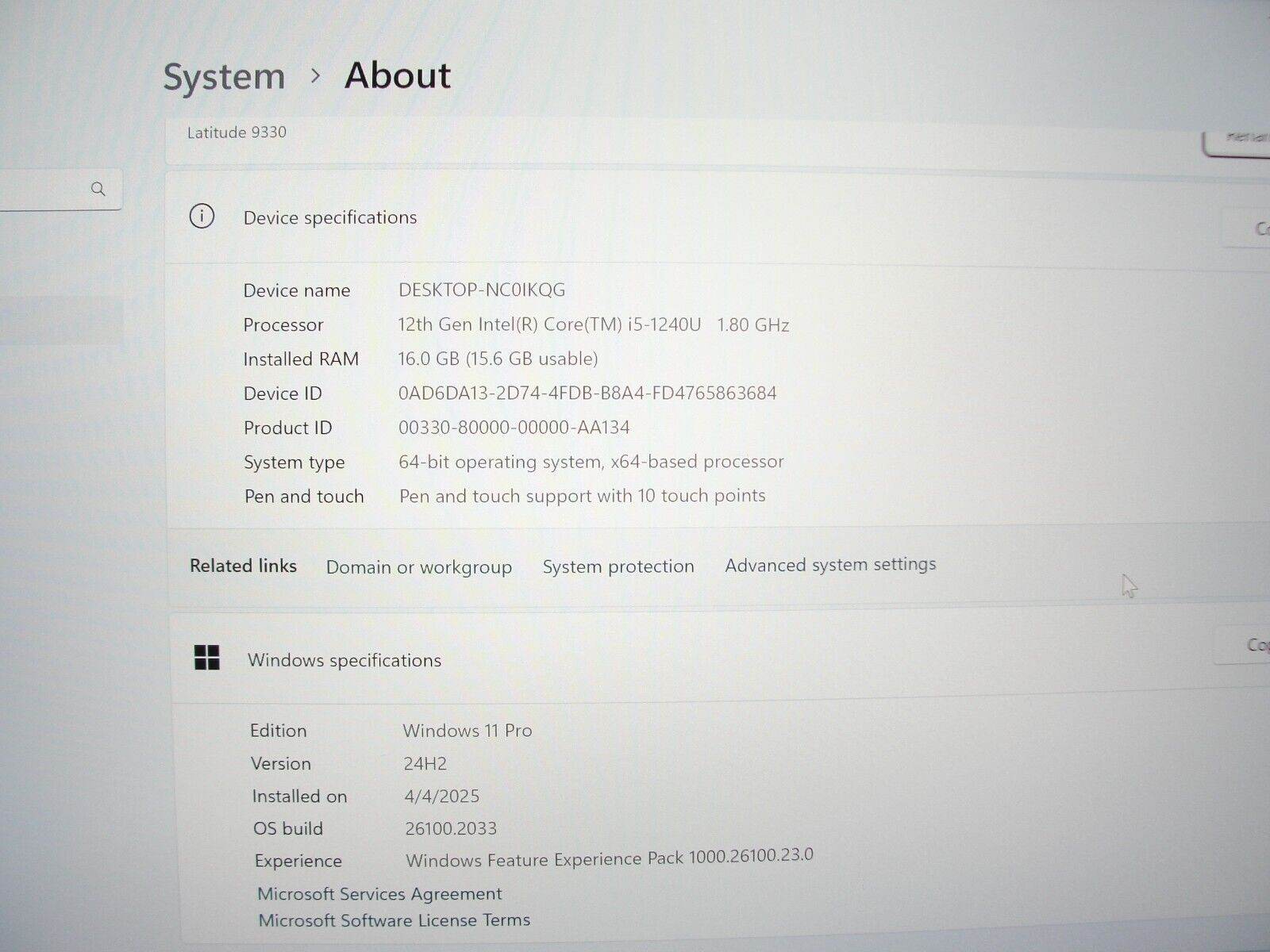Open the Microsoft Services Agreement
Viewport: 1270px width, 952px height.
click(x=379, y=893)
